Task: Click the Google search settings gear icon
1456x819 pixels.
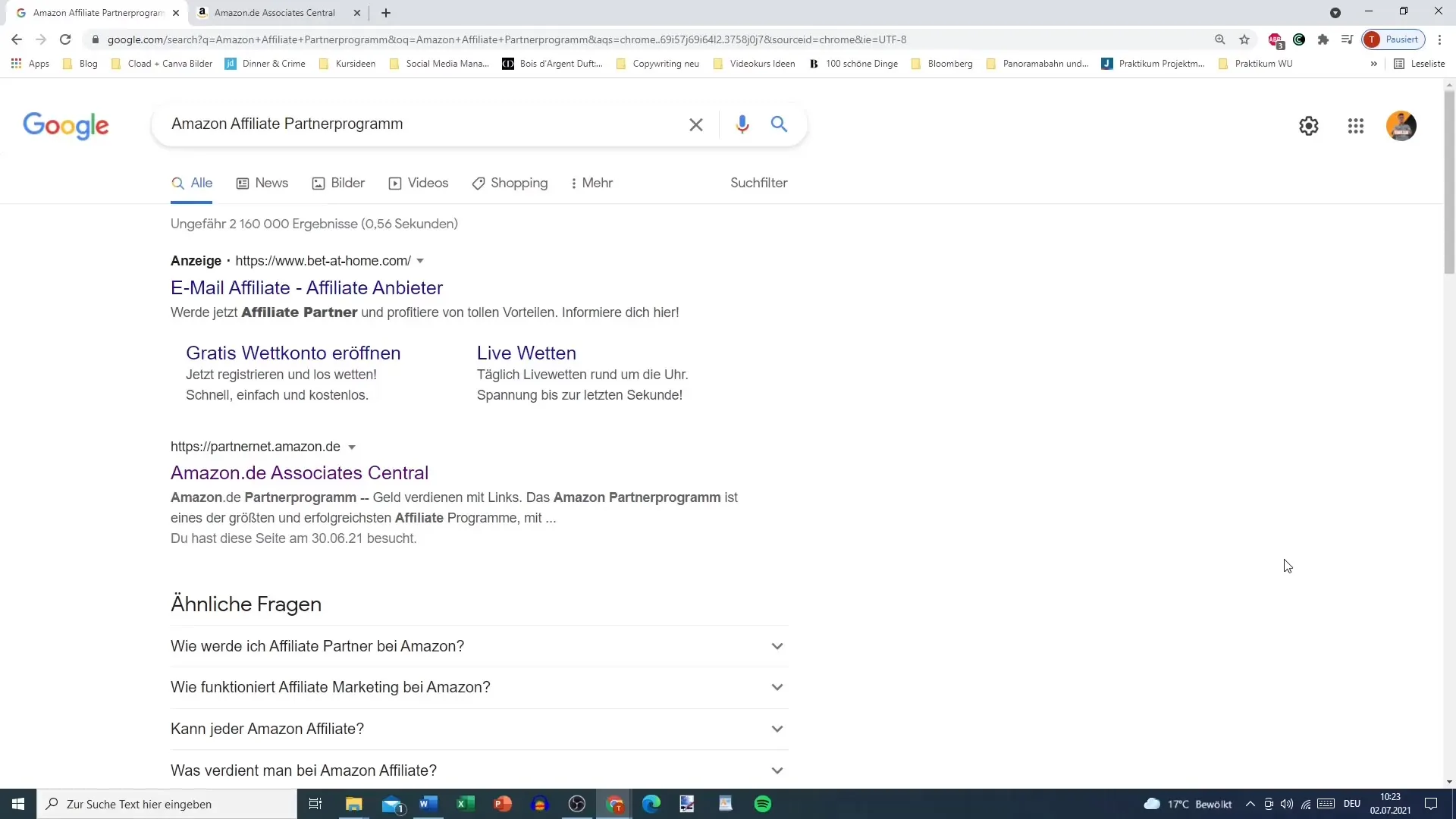Action: 1309,125
